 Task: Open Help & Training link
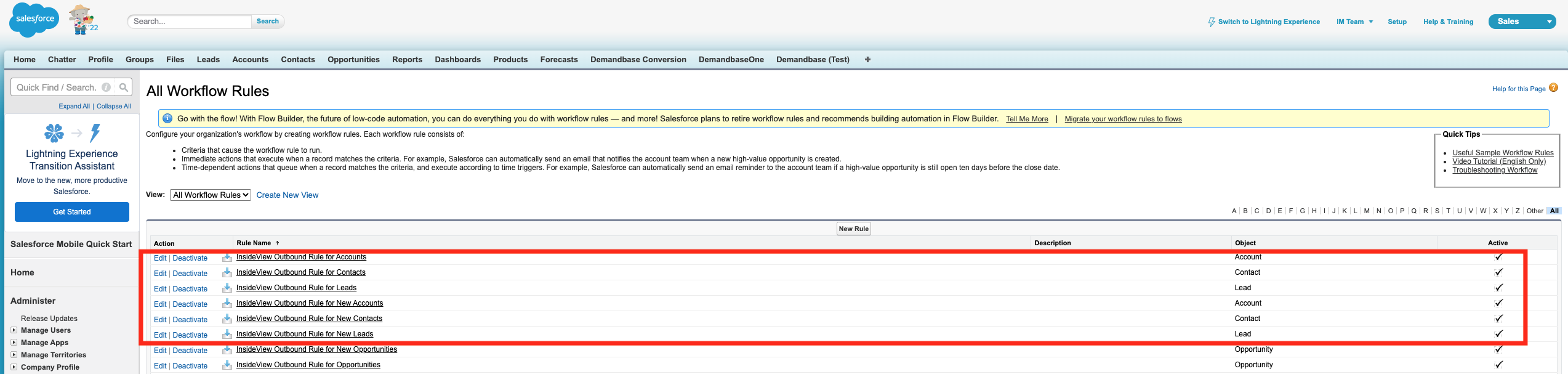coord(1448,22)
